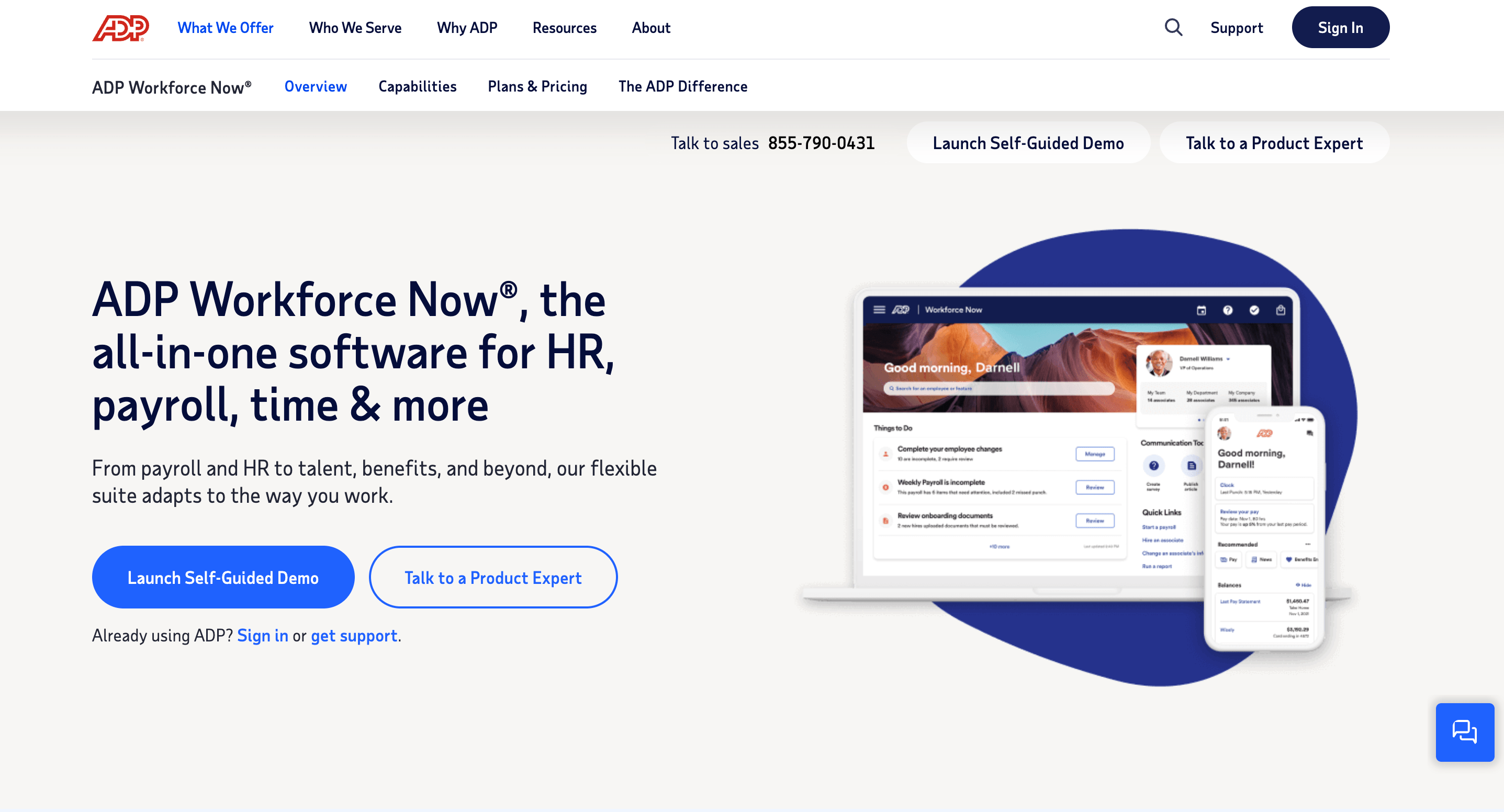Go to Support page
The width and height of the screenshot is (1504, 812).
[1236, 28]
